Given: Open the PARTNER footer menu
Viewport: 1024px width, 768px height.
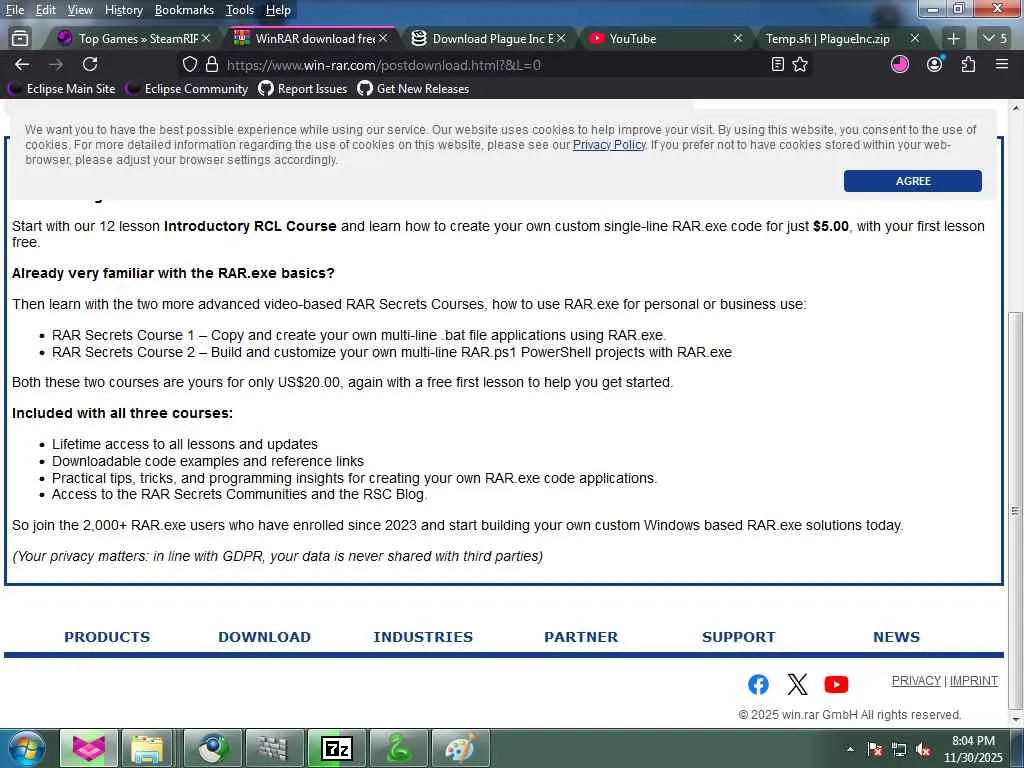Looking at the screenshot, I should tap(581, 637).
